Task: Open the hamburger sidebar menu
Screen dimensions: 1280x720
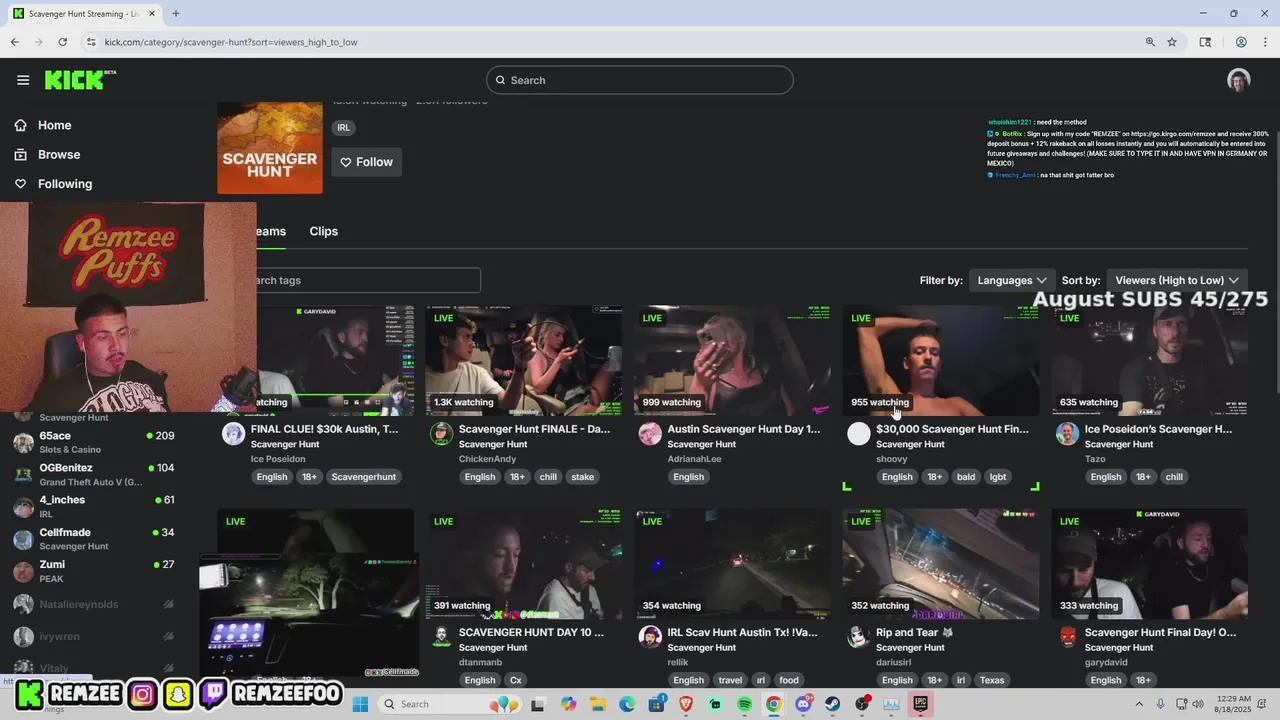Action: pos(23,80)
